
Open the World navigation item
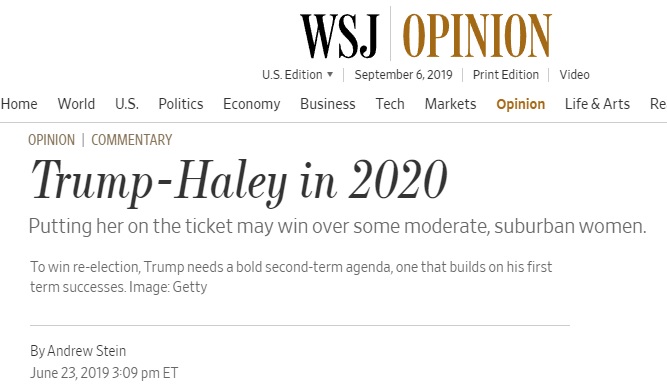pyautogui.click(x=76, y=104)
